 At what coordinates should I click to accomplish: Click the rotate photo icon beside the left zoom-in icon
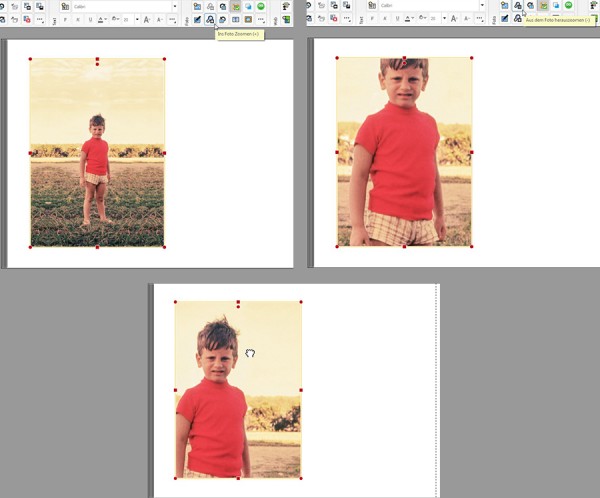[x=223, y=19]
